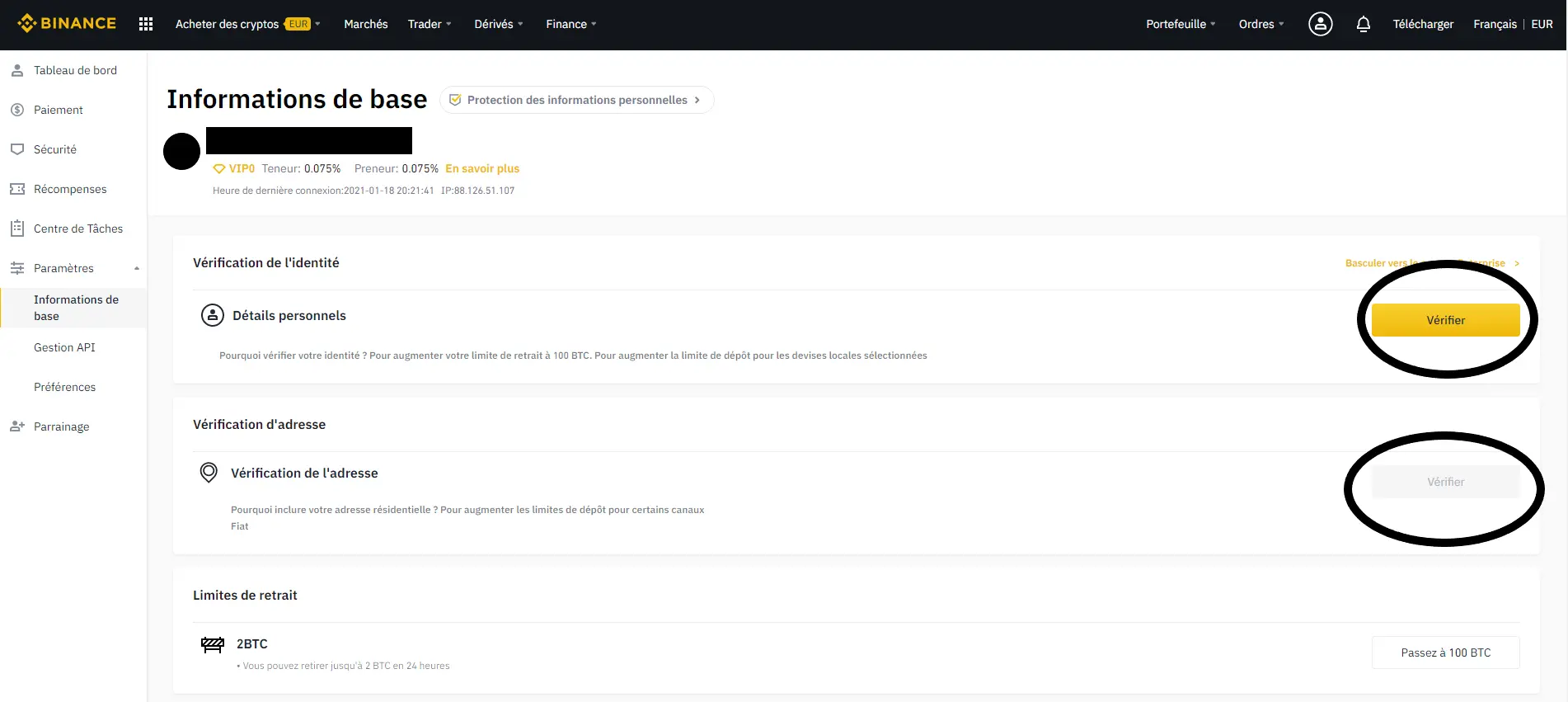Open Gestion API in sidebar
Image resolution: width=1568 pixels, height=702 pixels.
tap(64, 347)
